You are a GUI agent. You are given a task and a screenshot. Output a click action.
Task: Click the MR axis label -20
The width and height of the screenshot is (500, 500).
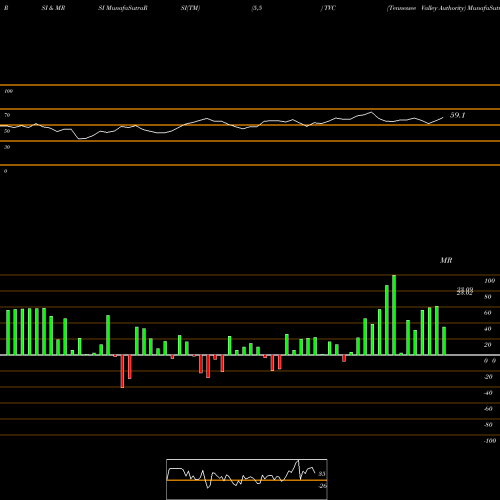[x=488, y=377]
